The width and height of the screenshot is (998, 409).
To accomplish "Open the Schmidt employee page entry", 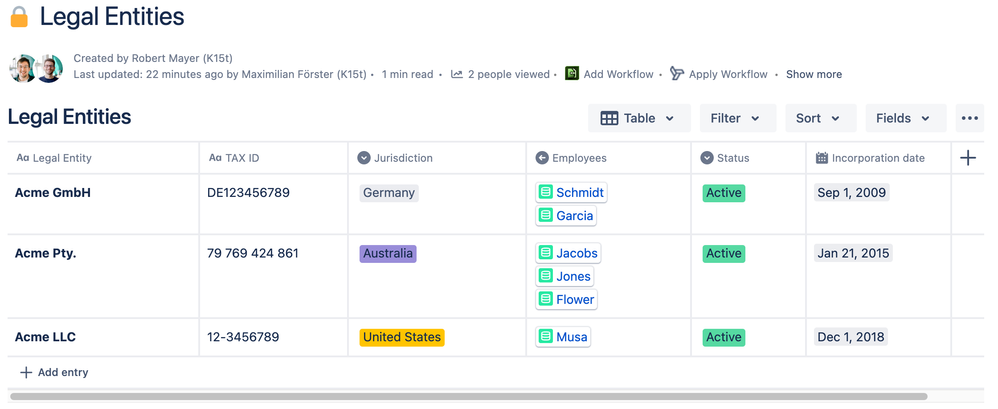I will click(571, 193).
